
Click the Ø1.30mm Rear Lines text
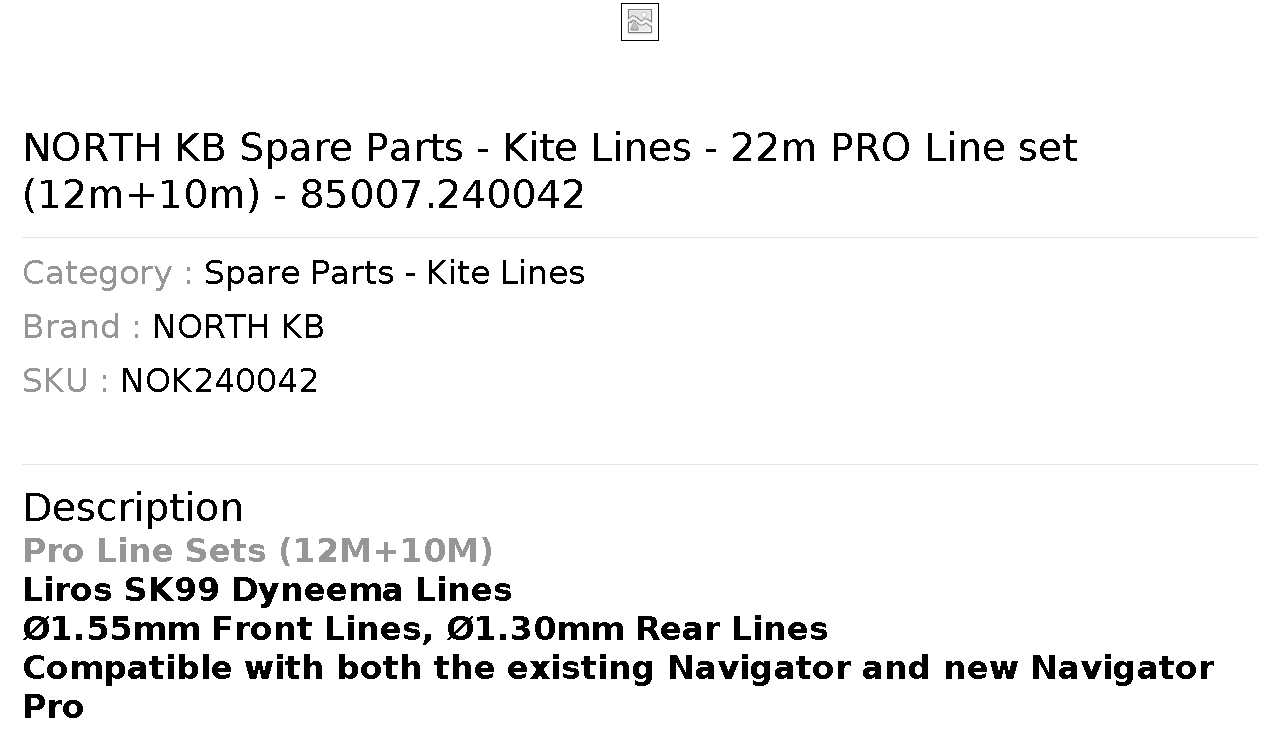(637, 629)
